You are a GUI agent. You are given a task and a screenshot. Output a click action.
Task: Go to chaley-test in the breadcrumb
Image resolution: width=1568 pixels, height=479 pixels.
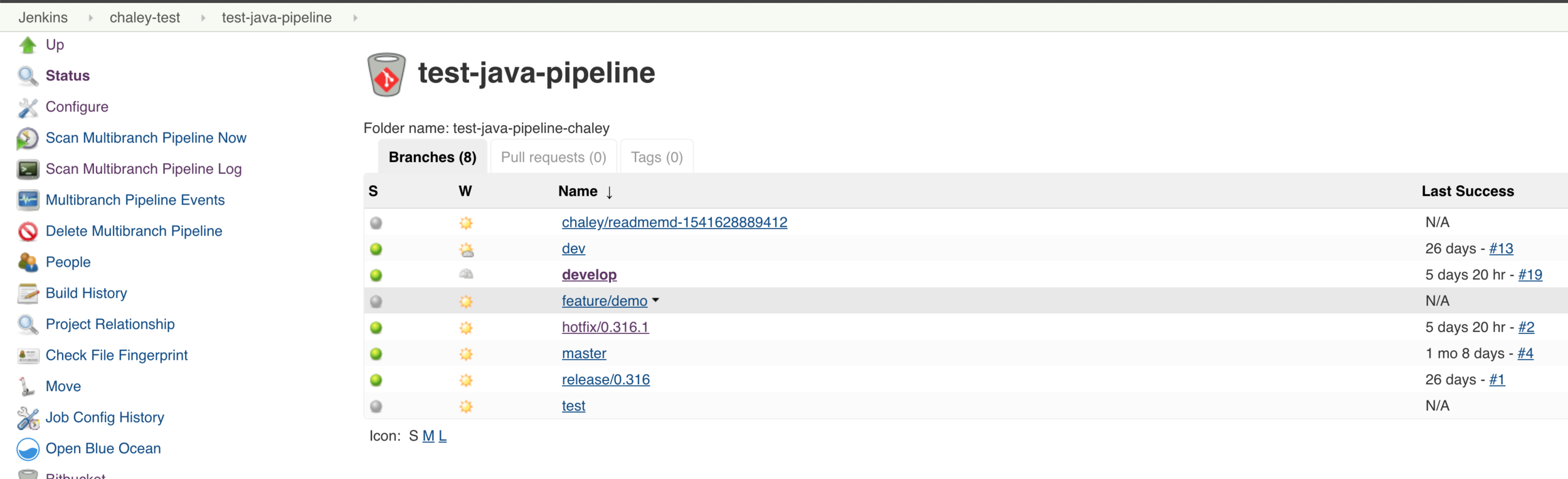pyautogui.click(x=145, y=18)
